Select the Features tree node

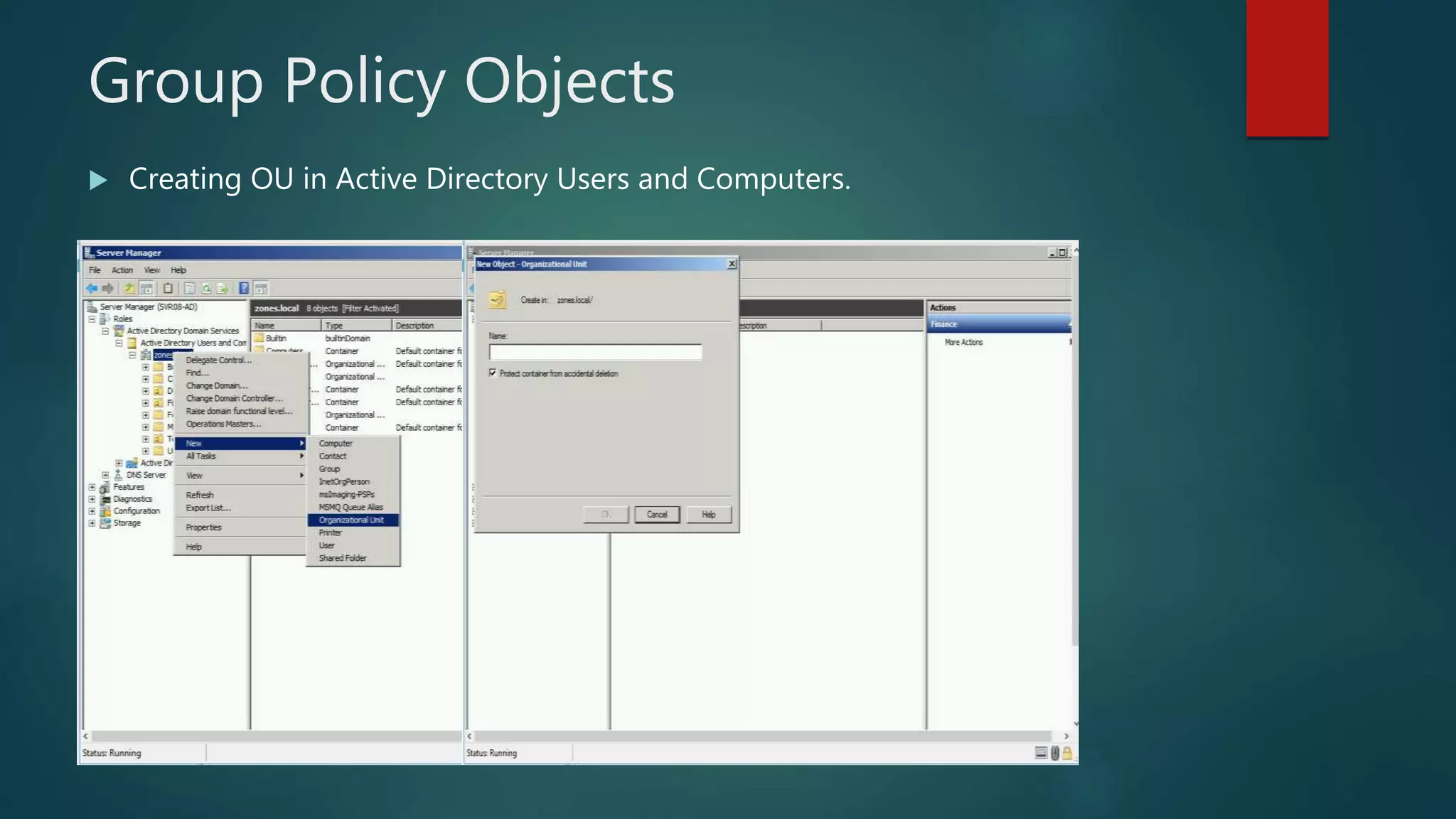[129, 487]
